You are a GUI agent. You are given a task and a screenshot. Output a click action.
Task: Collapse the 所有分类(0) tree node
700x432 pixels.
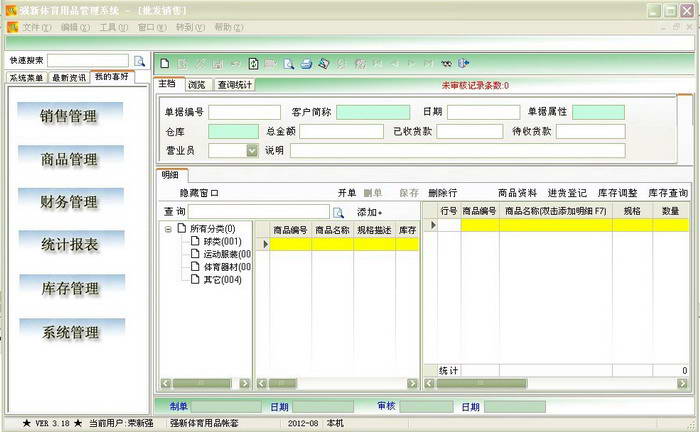(168, 229)
